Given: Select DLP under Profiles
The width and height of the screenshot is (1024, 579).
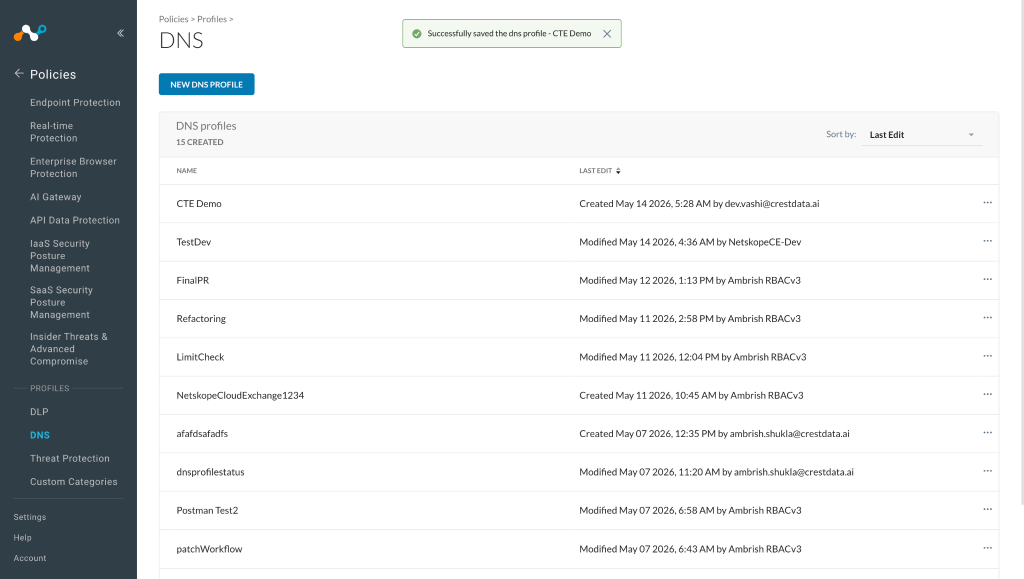Looking at the screenshot, I should (39, 412).
